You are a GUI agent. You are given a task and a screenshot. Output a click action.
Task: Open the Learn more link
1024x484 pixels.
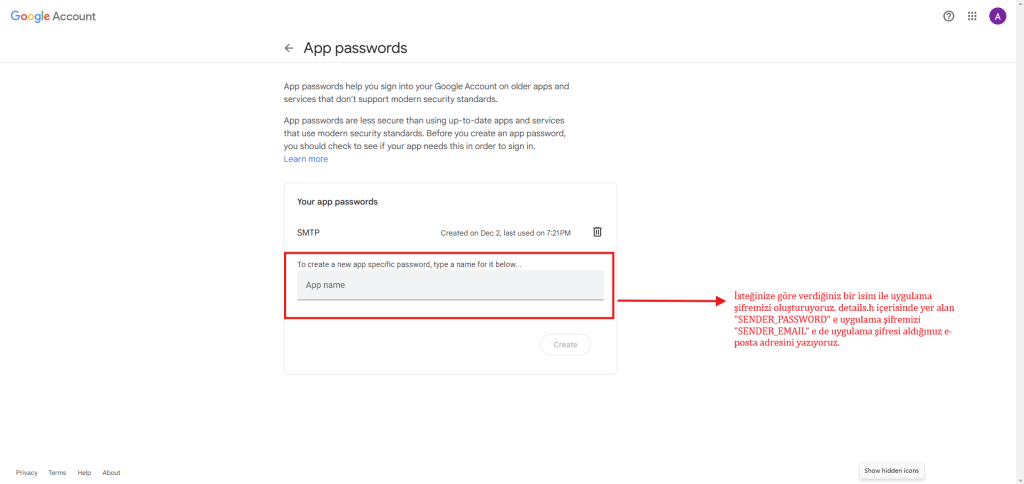coord(306,159)
